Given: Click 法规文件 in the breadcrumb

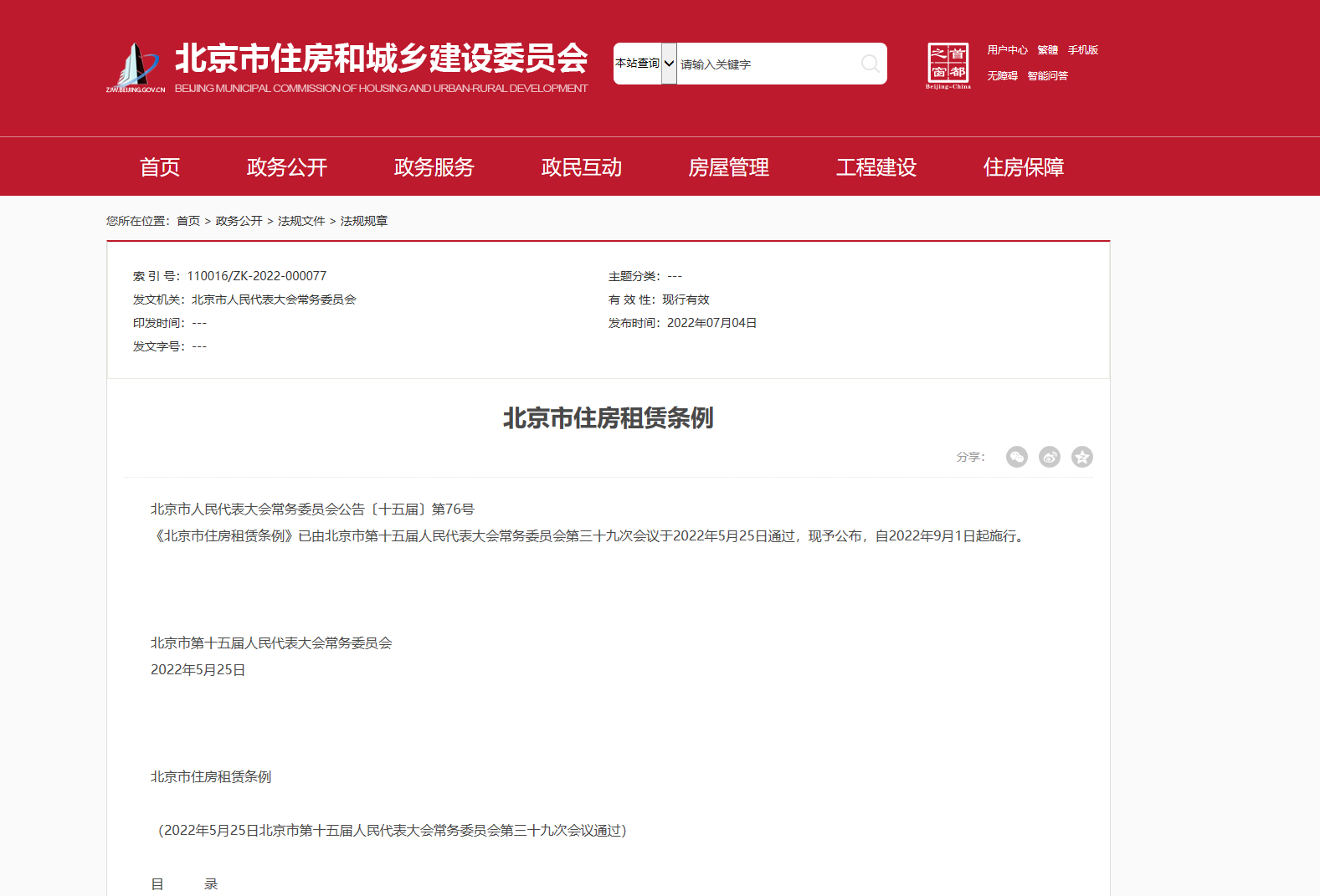Looking at the screenshot, I should click(x=301, y=221).
